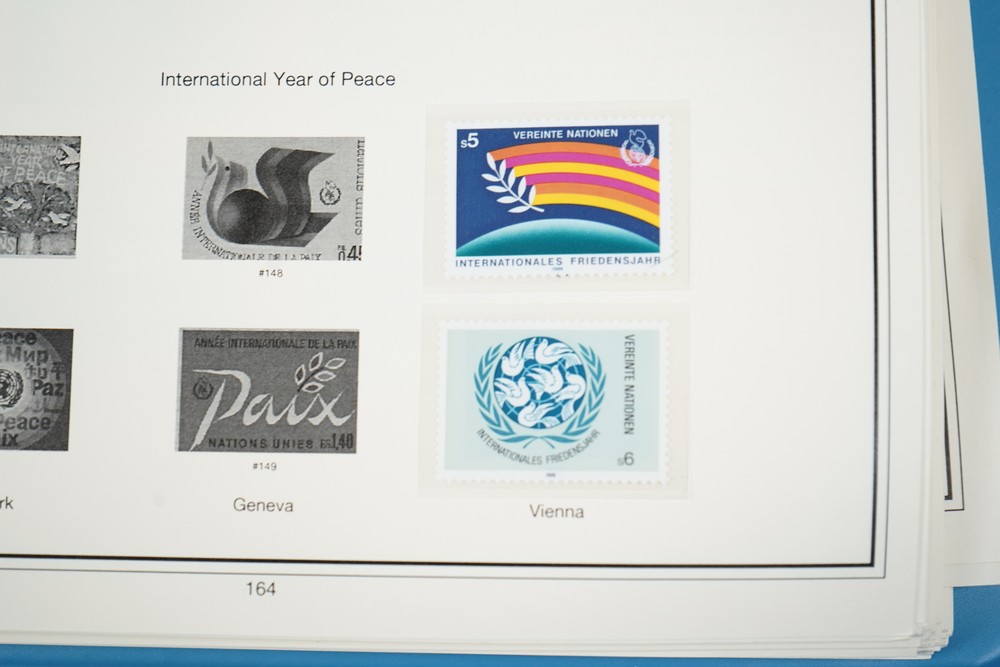Click the Geneva column label
Screen dimensions: 1000x667
click(x=263, y=505)
